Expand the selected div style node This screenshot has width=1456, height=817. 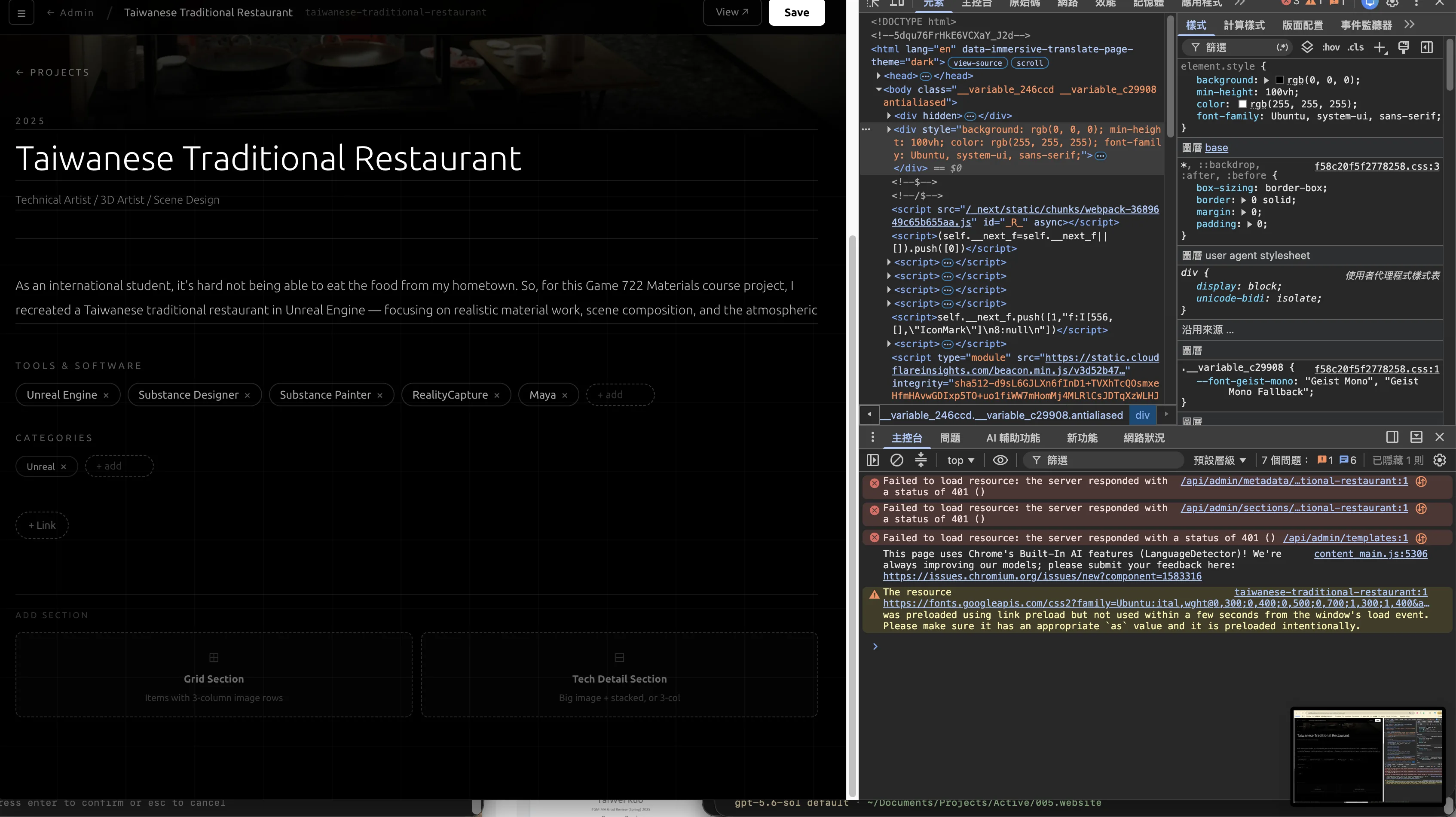[889, 129]
